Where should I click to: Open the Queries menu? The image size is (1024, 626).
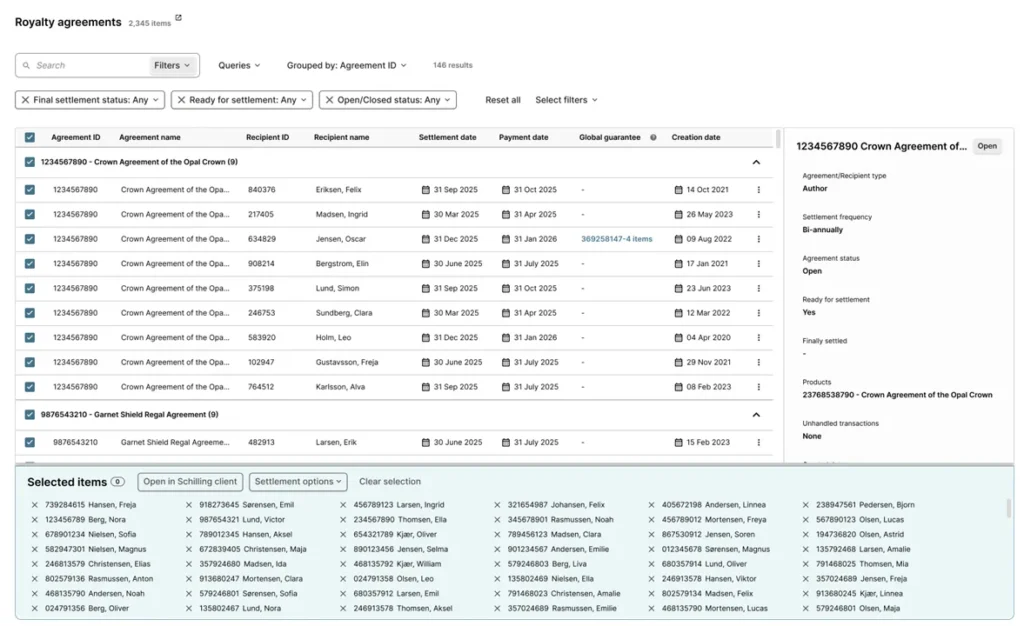point(239,66)
